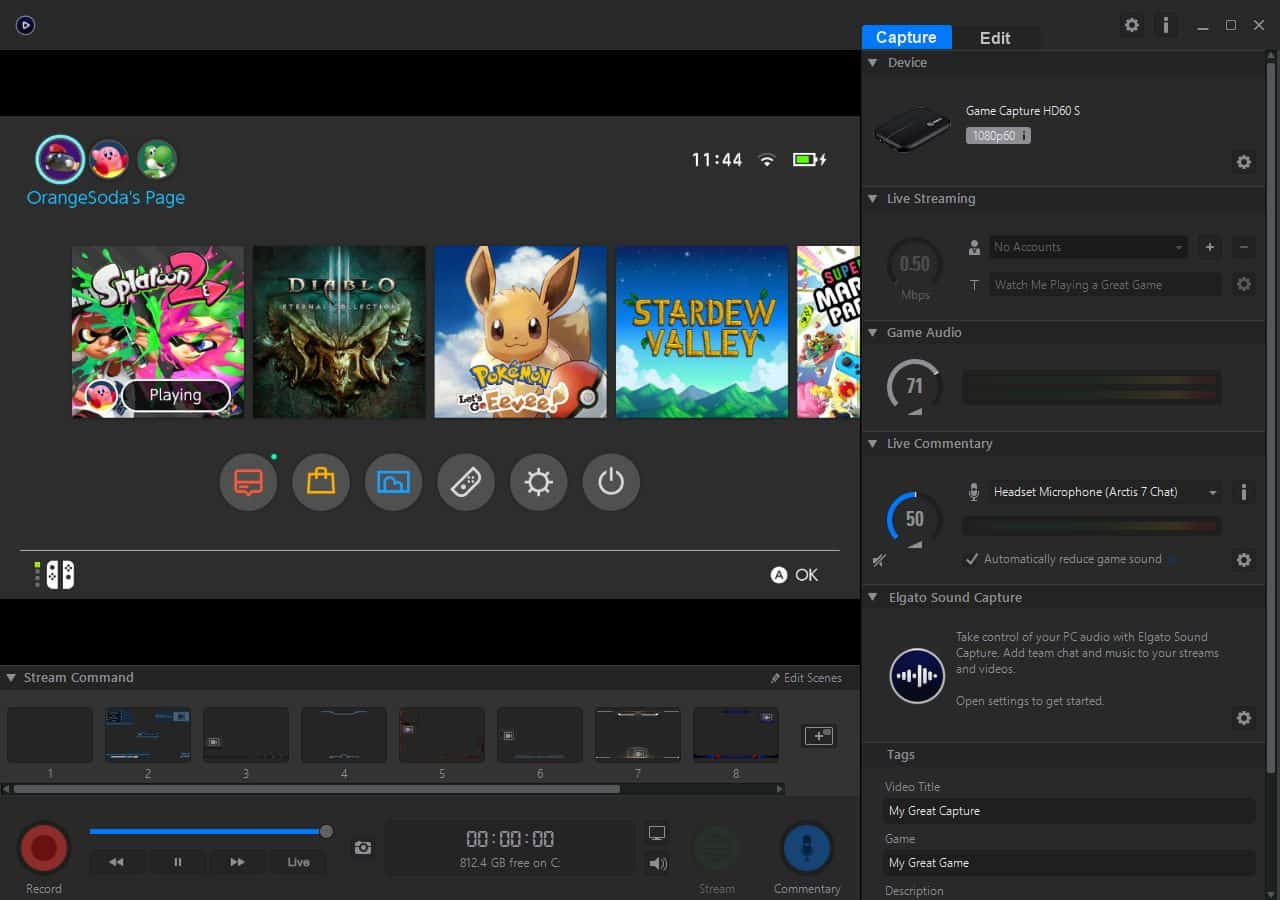Collapse the Device section

(x=873, y=62)
